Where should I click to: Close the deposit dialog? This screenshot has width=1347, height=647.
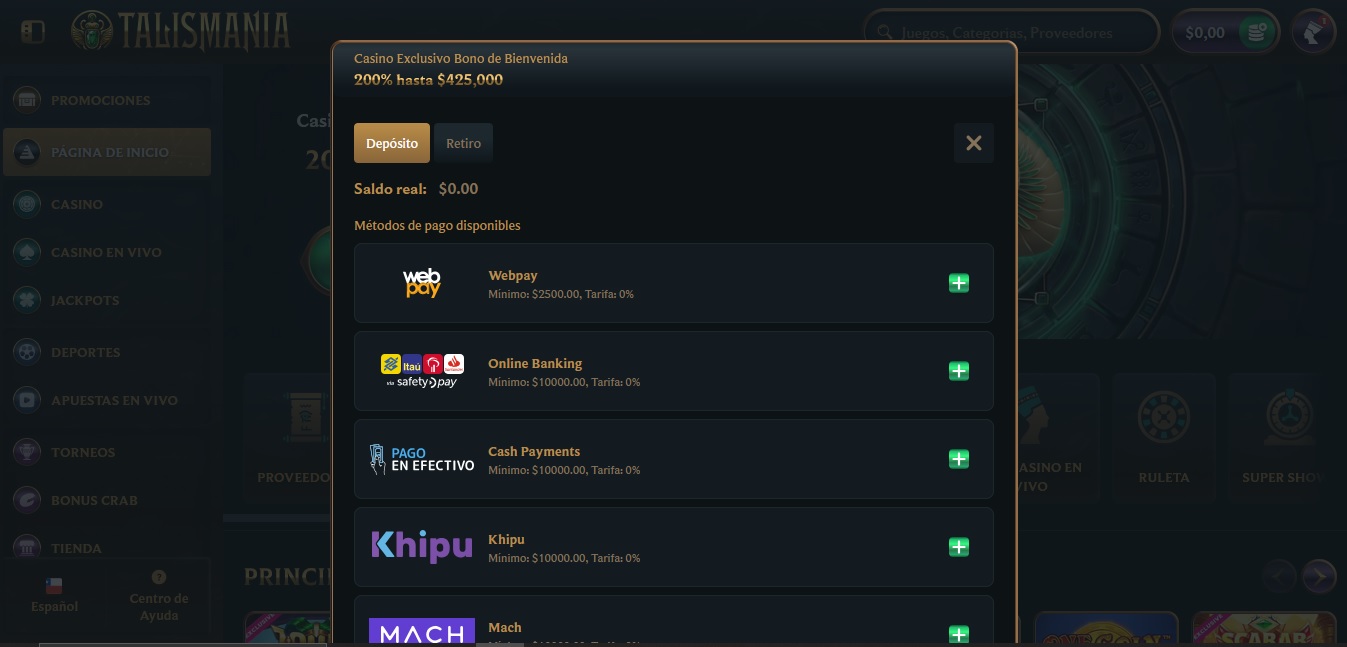tap(973, 143)
